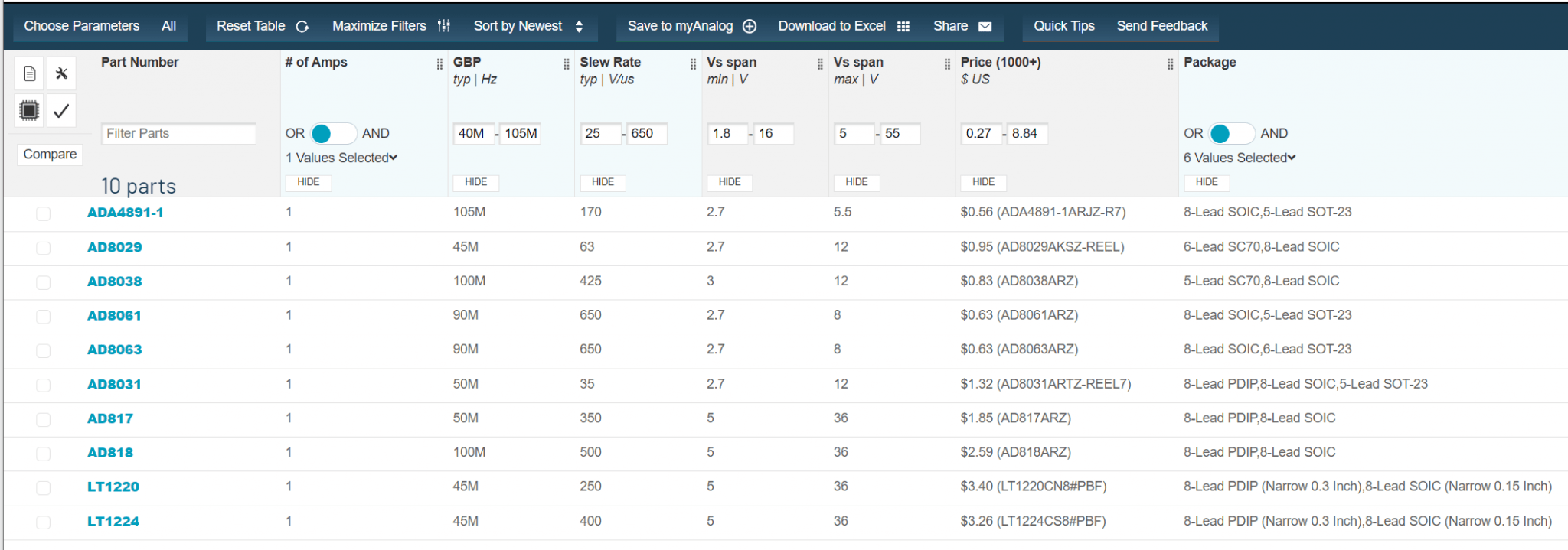The width and height of the screenshot is (1568, 550).
Task: Grab the Slew Rate column drag handle
Action: pos(693,64)
